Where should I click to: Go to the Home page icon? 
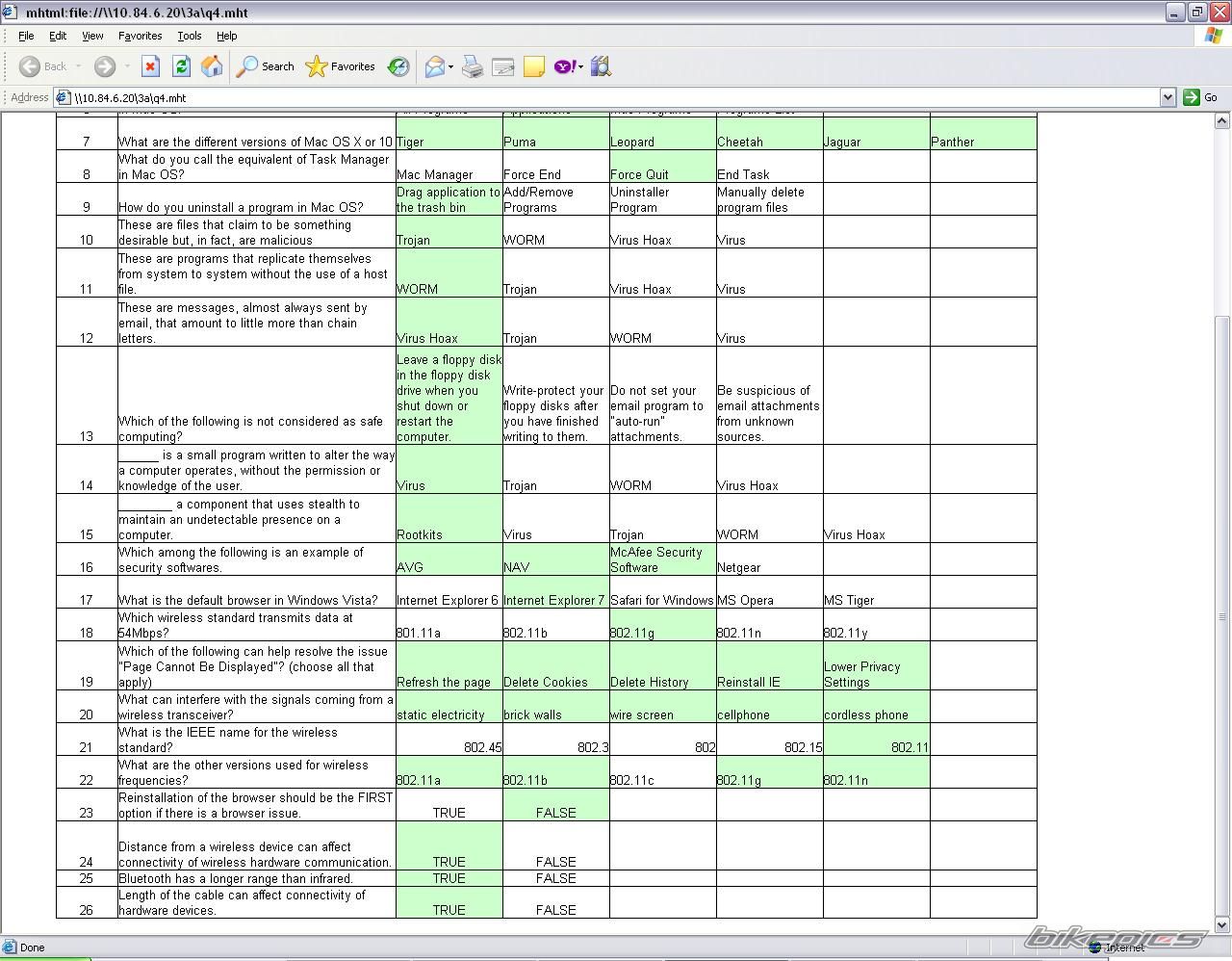212,66
